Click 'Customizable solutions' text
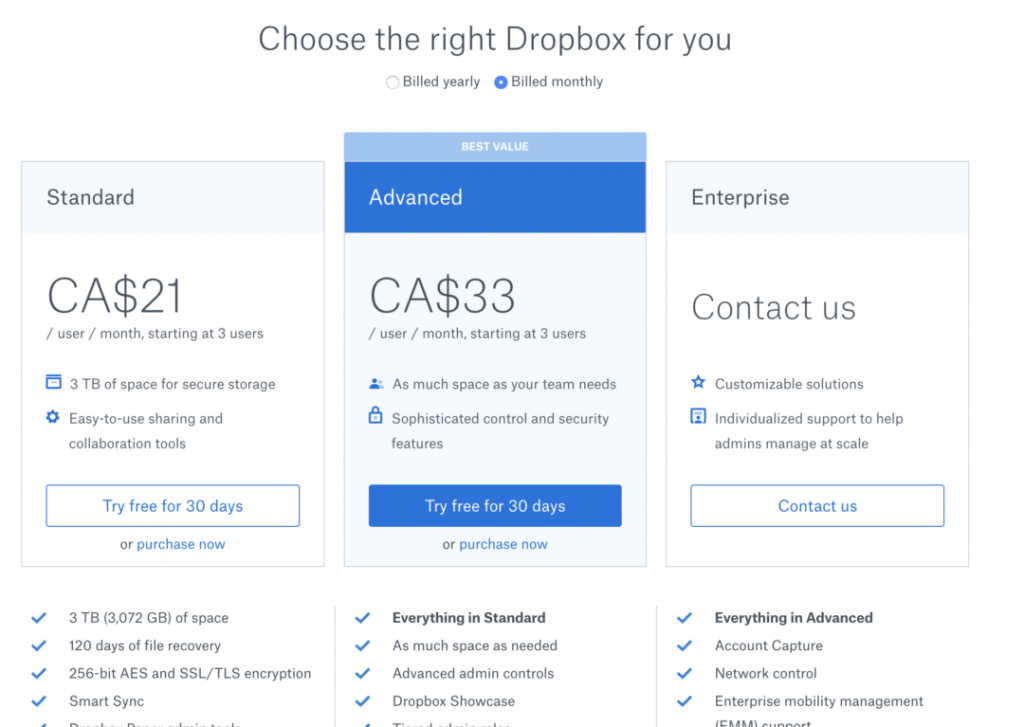This screenshot has width=1024, height=727. (x=789, y=384)
